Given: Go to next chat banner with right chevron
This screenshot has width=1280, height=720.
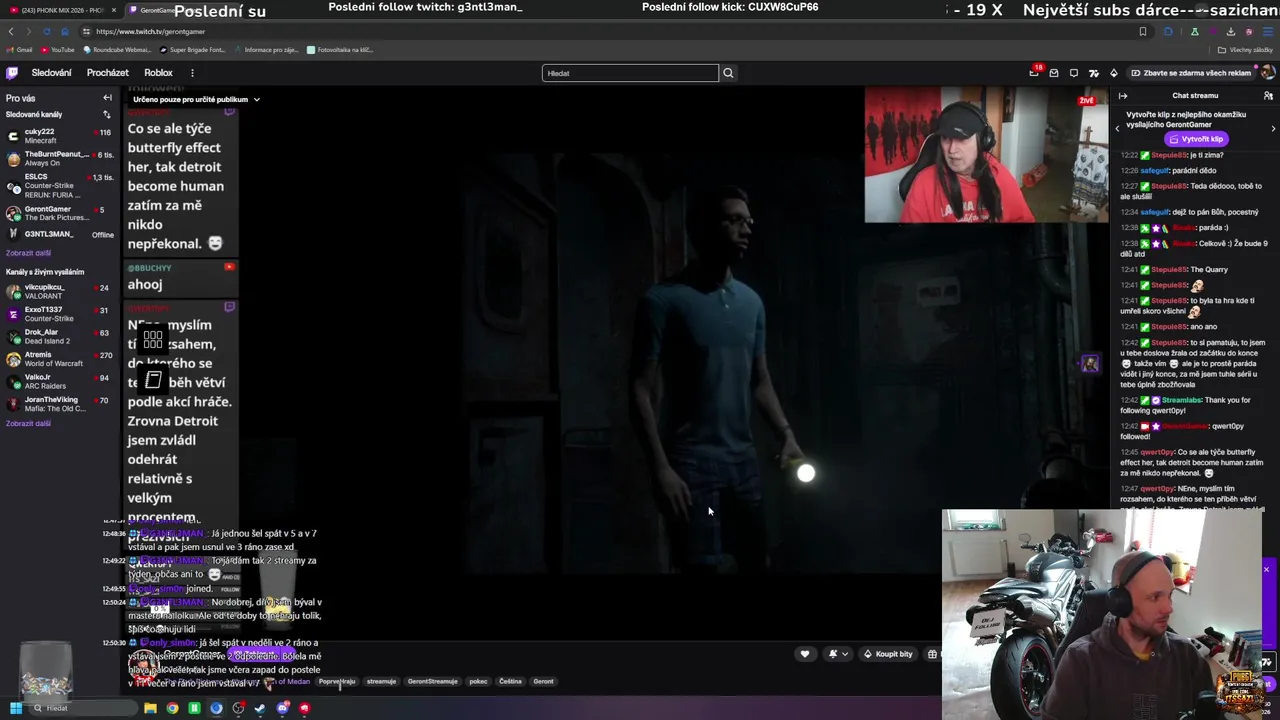Looking at the screenshot, I should [x=1273, y=128].
